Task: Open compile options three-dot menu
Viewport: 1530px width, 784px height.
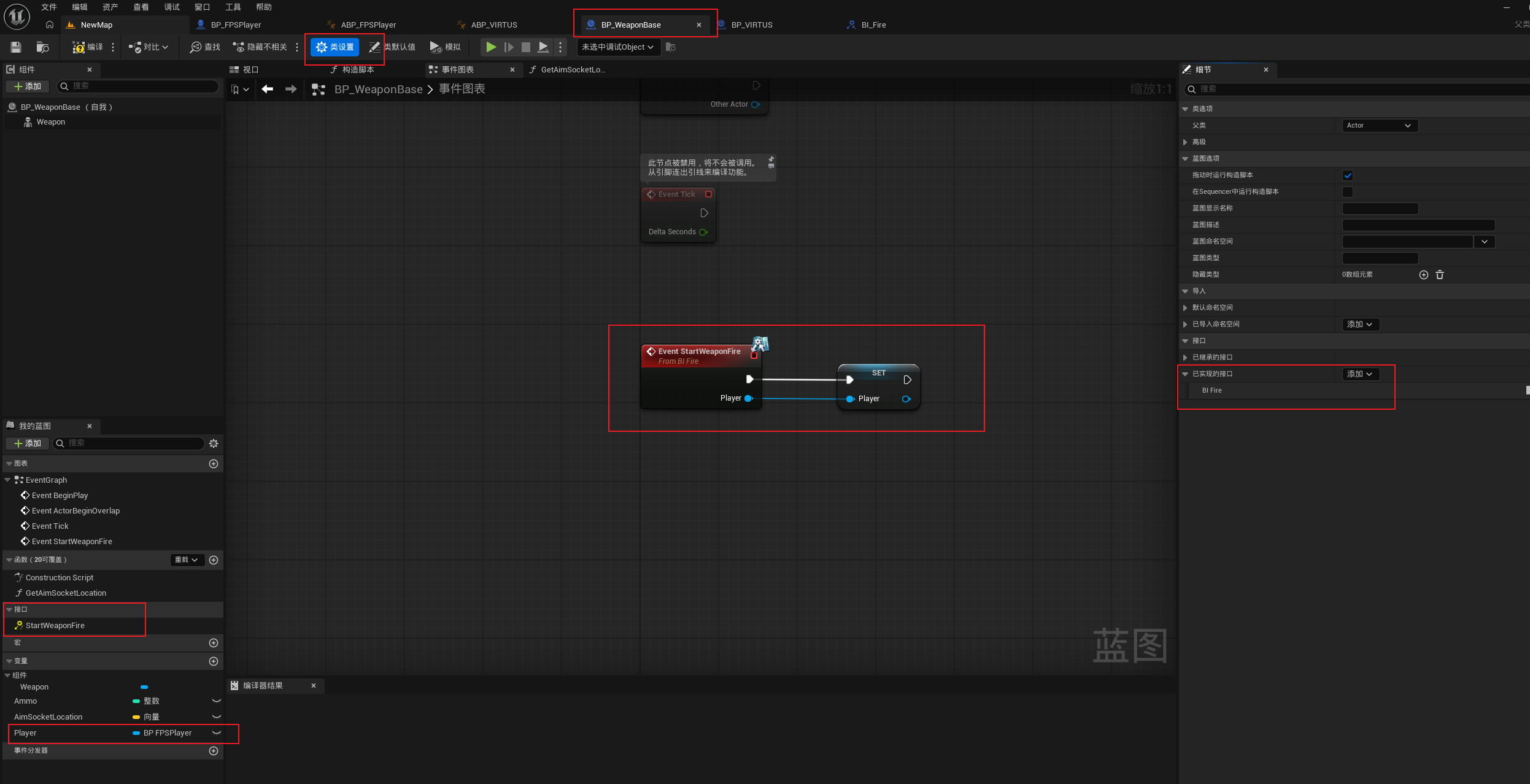Action: click(113, 47)
